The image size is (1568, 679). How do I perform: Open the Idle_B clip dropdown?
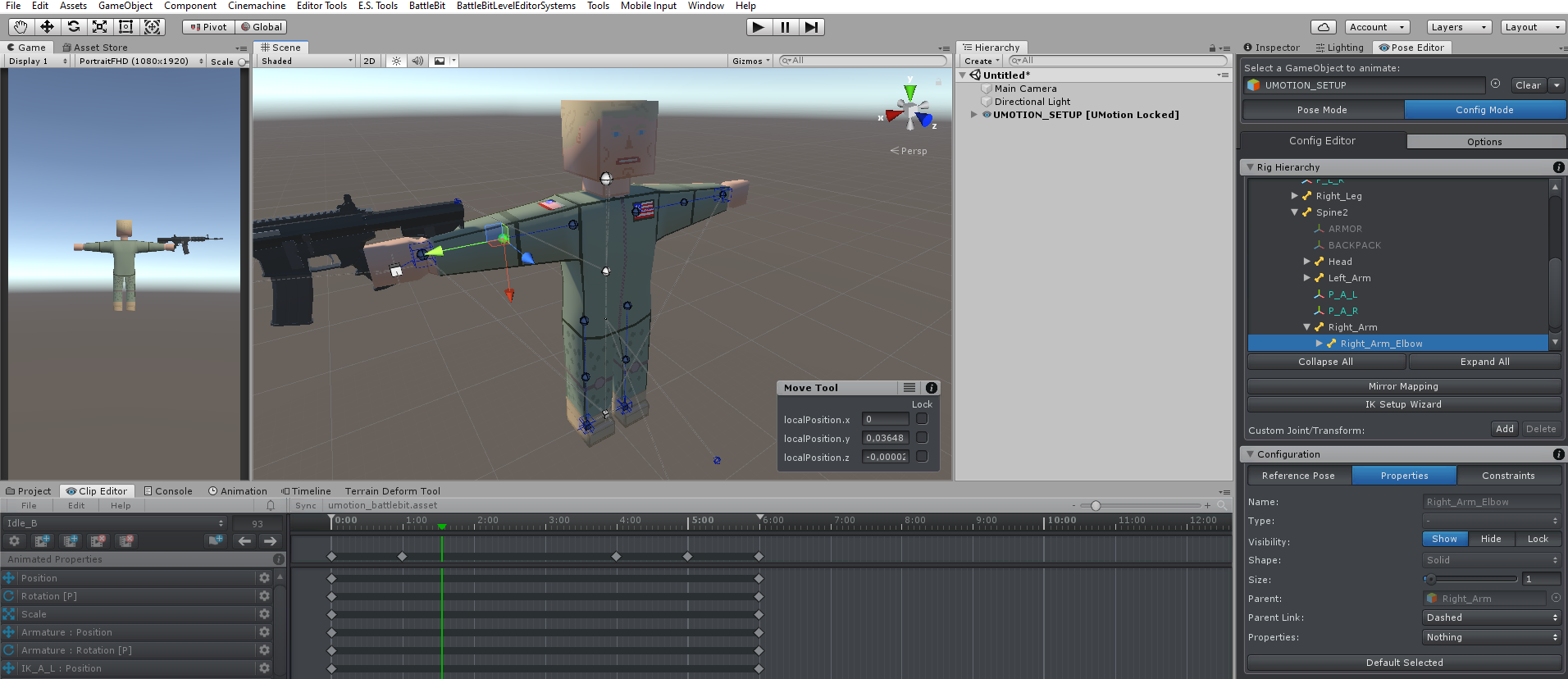click(115, 523)
